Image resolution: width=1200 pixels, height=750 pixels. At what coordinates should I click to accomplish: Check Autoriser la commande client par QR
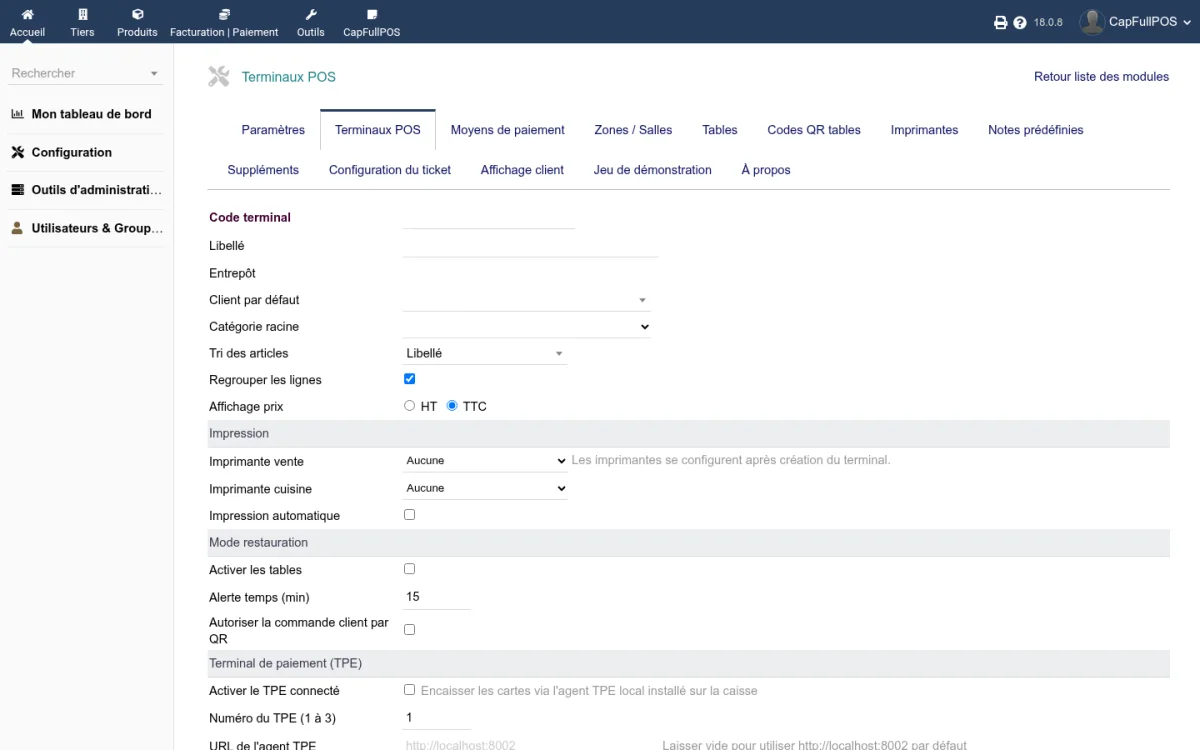tap(409, 630)
